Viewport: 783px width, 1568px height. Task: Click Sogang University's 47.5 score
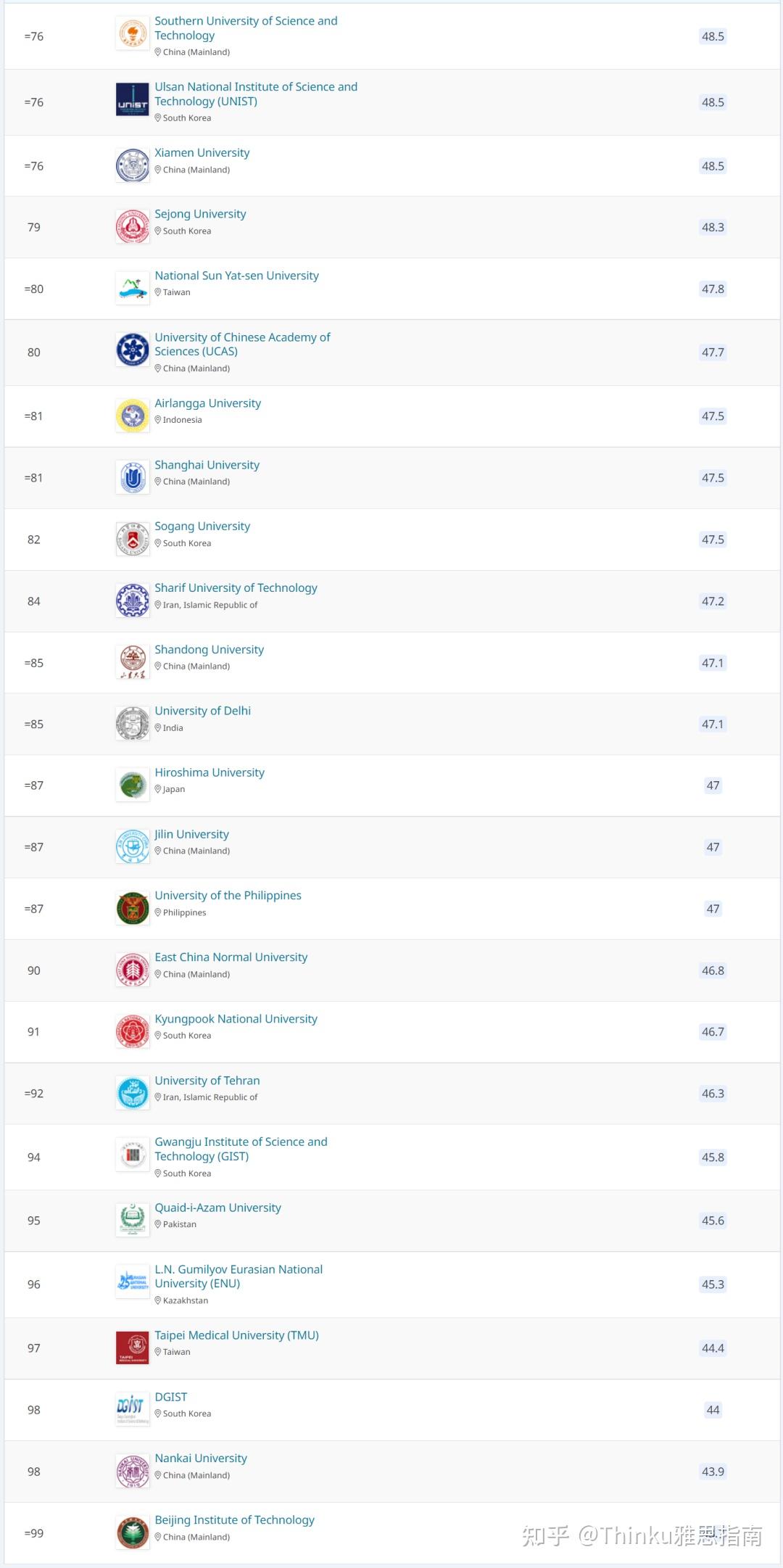pyautogui.click(x=713, y=540)
